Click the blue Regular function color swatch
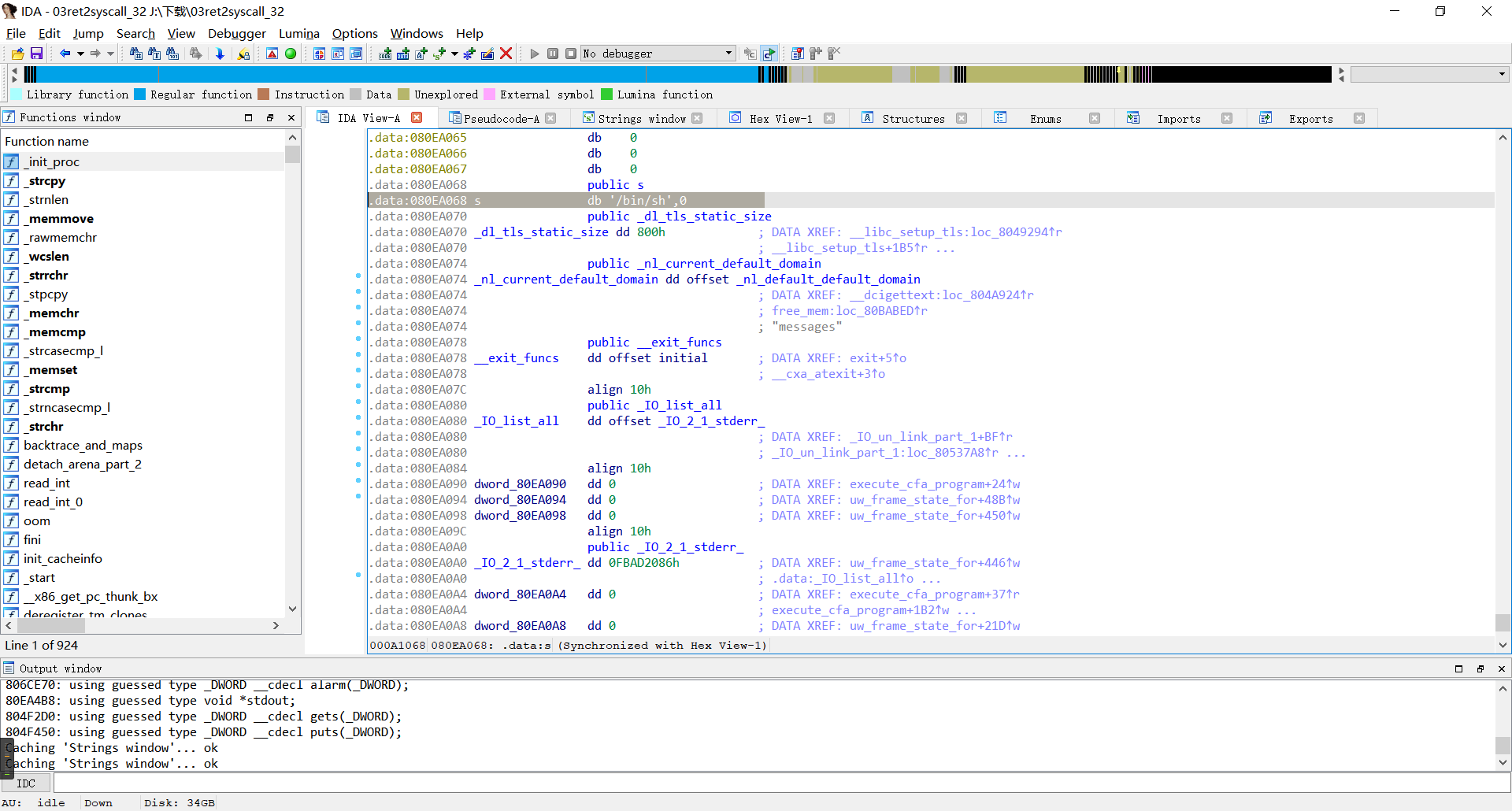 pyautogui.click(x=139, y=94)
